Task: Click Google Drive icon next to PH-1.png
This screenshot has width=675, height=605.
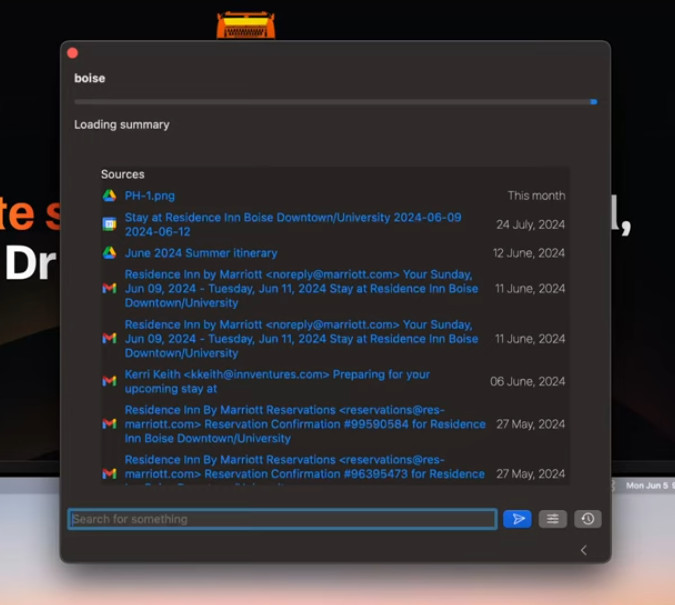Action: point(109,196)
